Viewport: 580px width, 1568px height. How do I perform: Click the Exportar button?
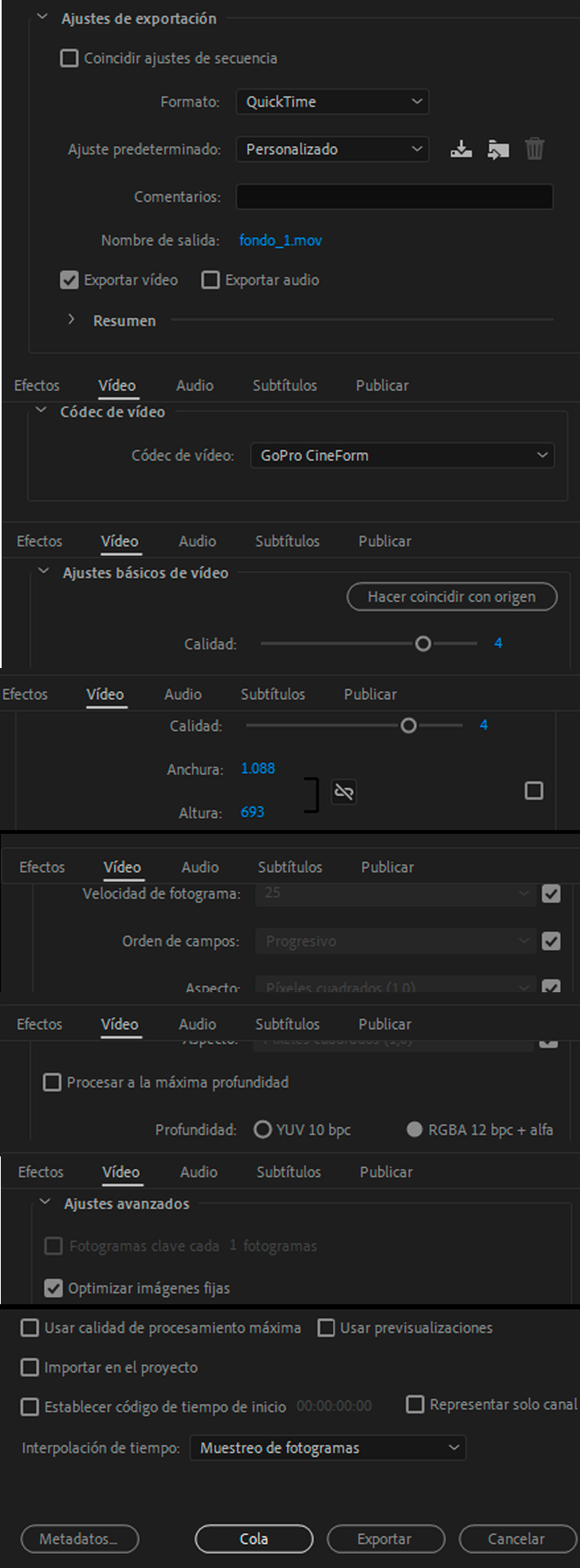click(x=386, y=1539)
